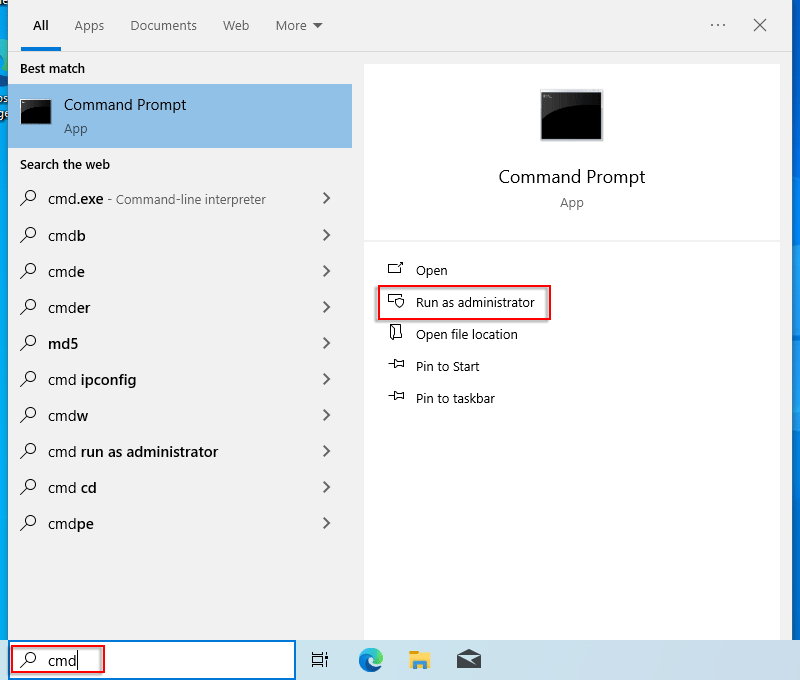The height and width of the screenshot is (680, 800).
Task: Click the Command Prompt icon in Best match
Action: click(36, 112)
